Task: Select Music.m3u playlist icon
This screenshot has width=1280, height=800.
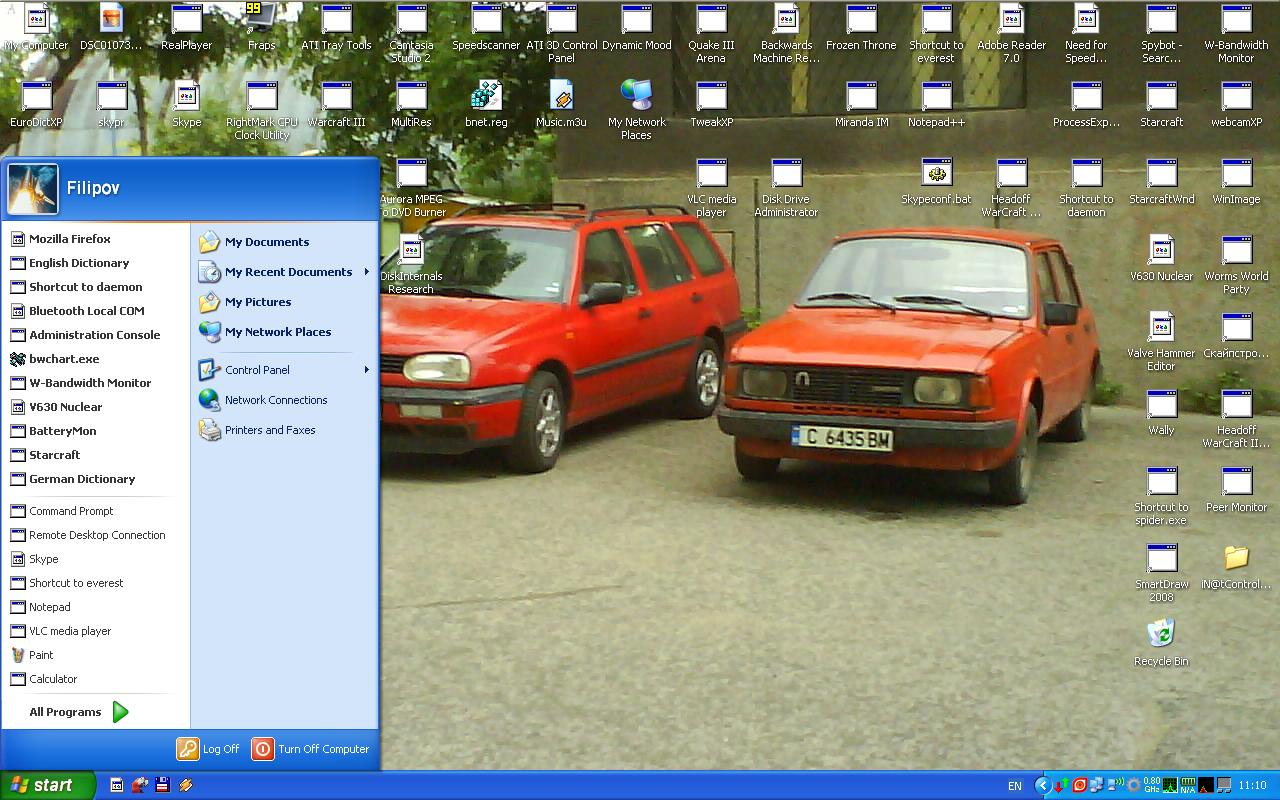Action: point(562,105)
